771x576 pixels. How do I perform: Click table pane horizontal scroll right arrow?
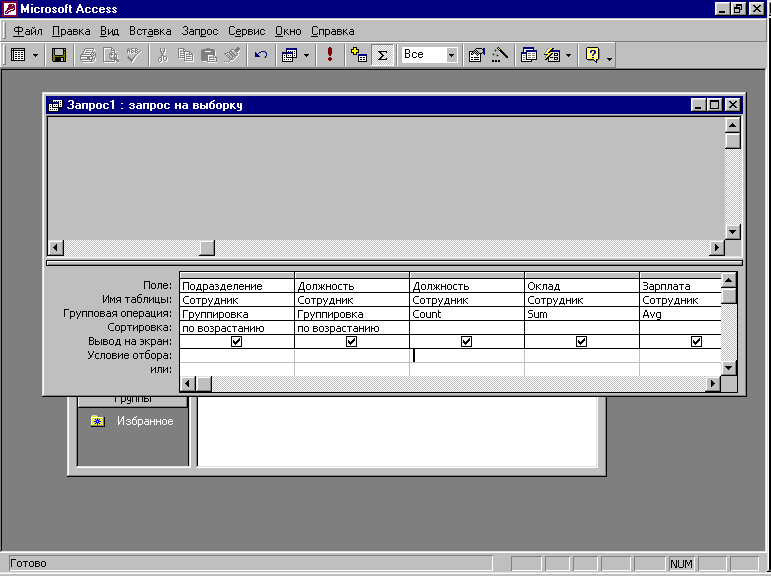(x=716, y=248)
